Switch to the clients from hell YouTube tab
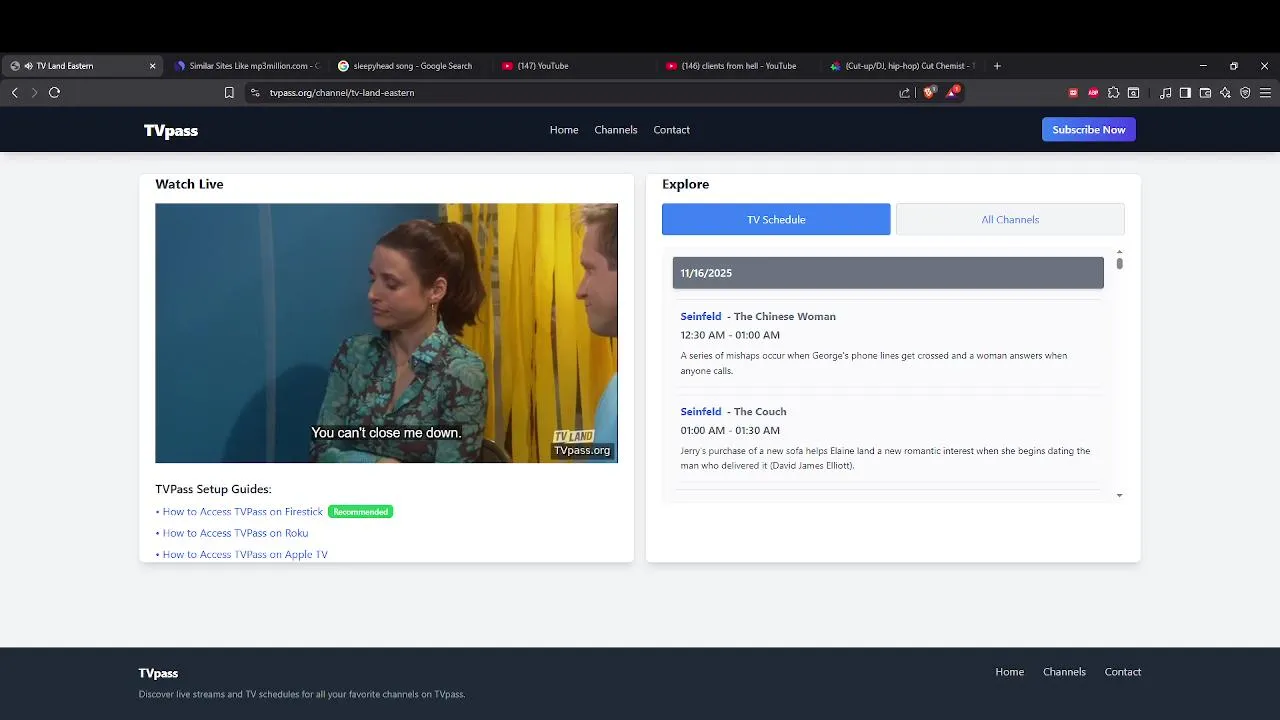Viewport: 1280px width, 720px height. 739,66
